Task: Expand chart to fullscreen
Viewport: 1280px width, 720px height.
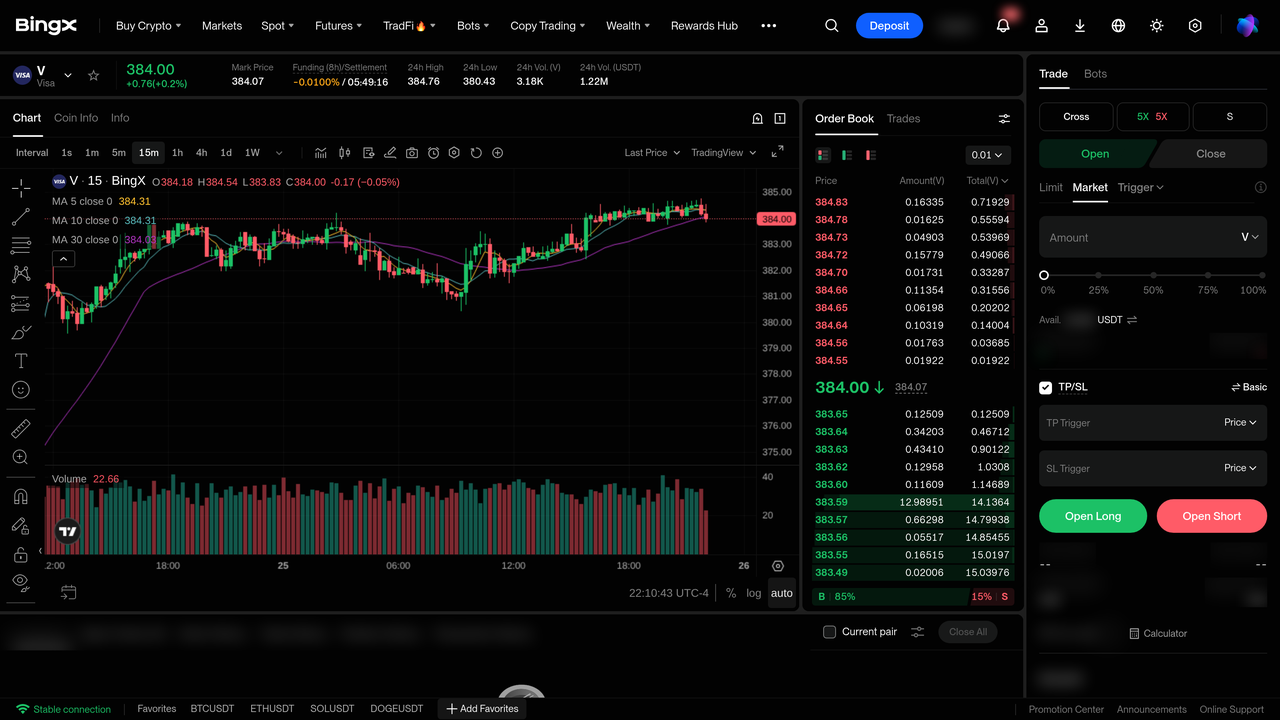Action: click(777, 152)
